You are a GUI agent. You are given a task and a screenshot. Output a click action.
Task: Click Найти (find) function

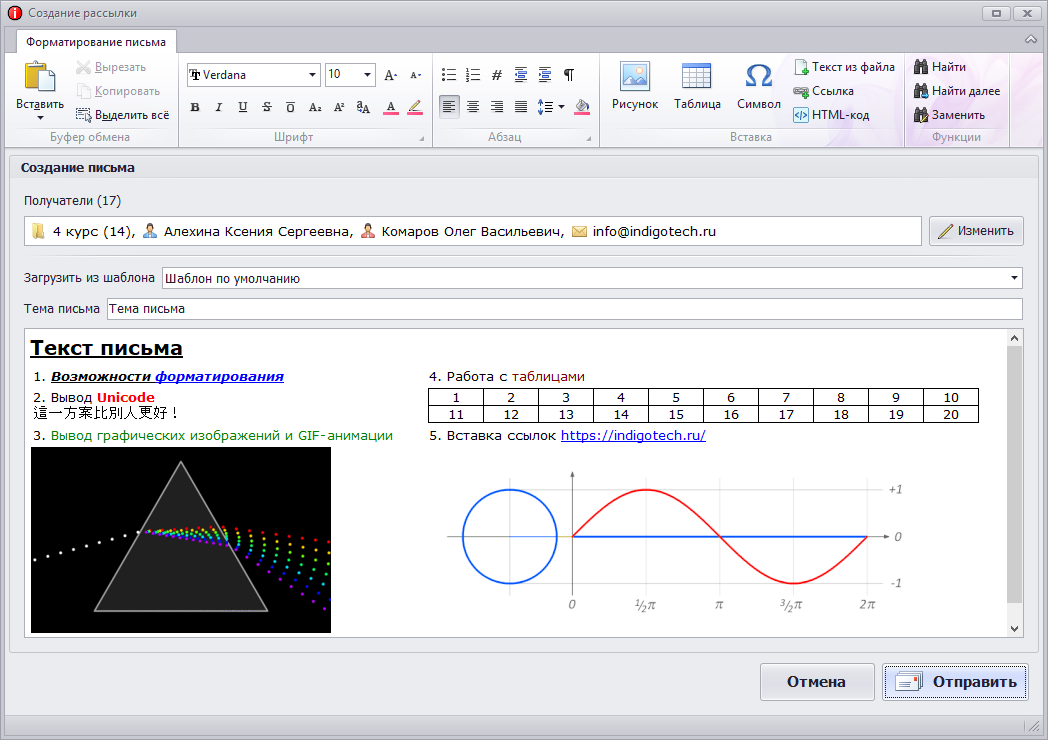pos(940,67)
